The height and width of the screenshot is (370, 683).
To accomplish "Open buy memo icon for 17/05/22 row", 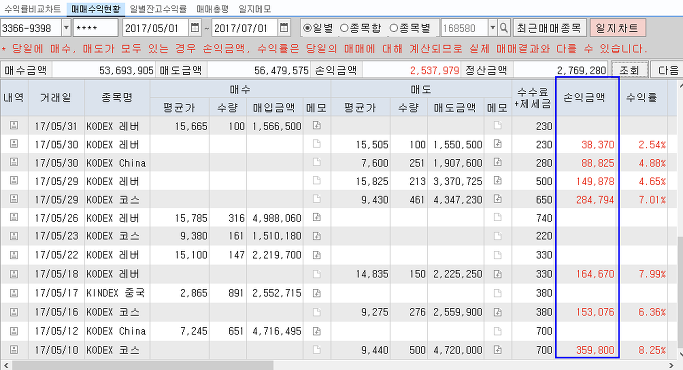I will (x=317, y=255).
